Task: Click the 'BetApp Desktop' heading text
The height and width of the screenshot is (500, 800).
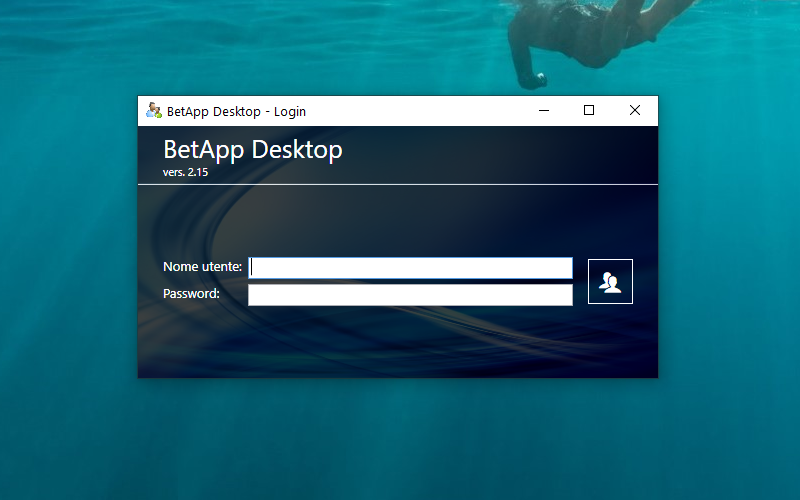Action: [x=253, y=150]
